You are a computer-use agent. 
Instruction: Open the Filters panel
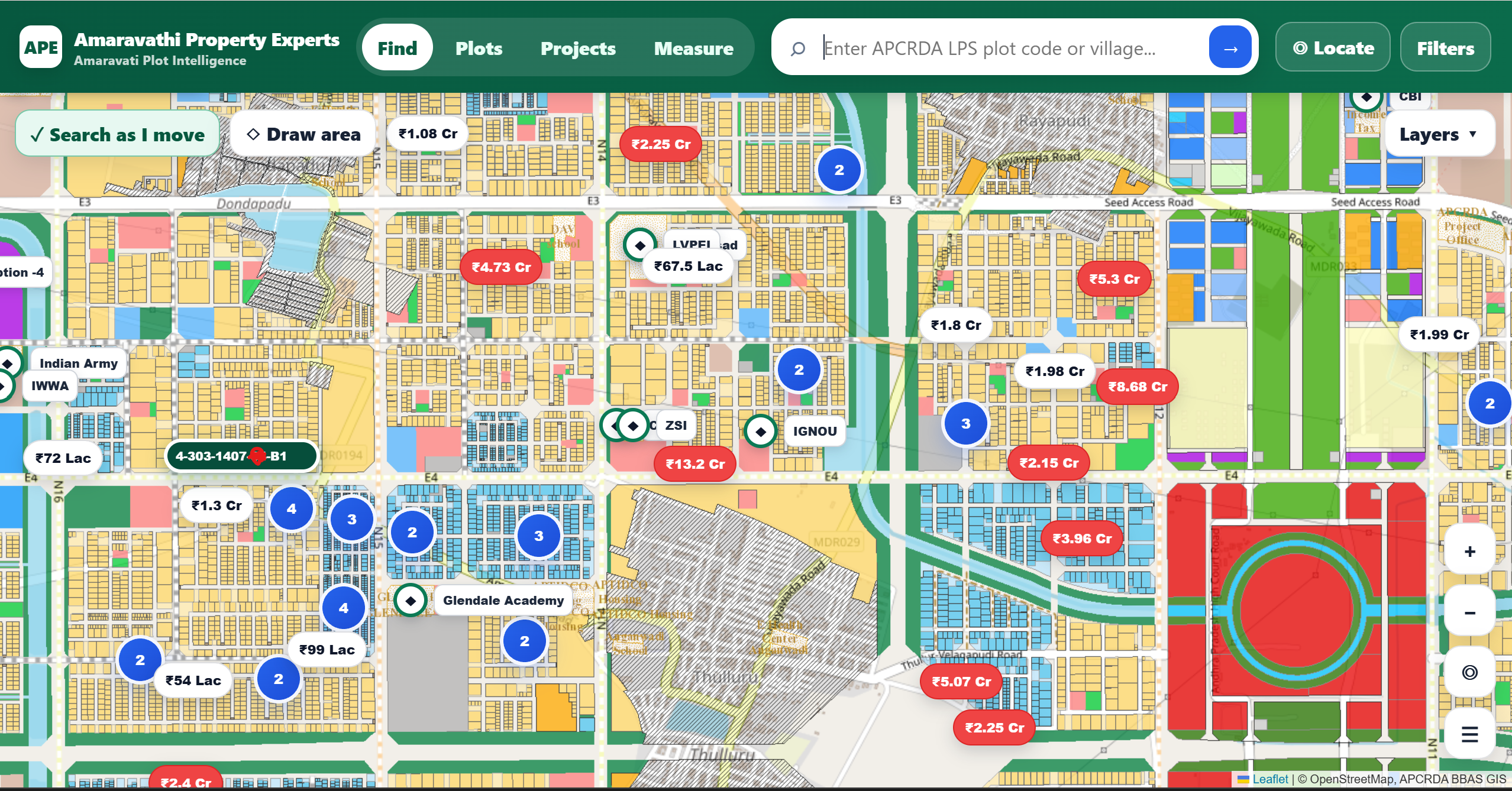(x=1446, y=47)
